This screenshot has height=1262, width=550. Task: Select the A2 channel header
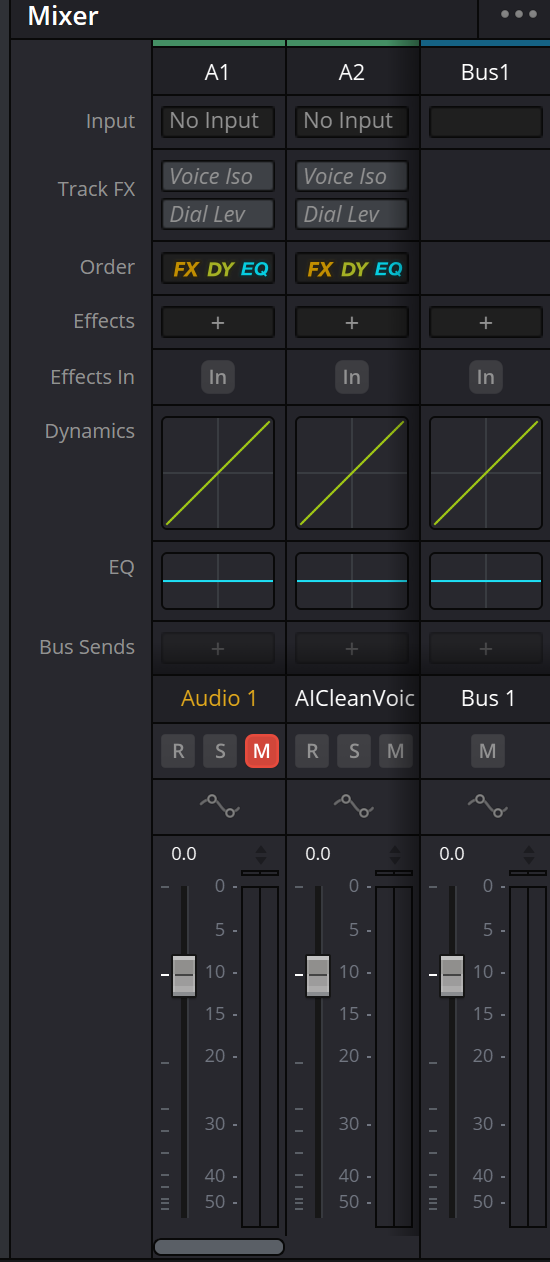[x=352, y=72]
